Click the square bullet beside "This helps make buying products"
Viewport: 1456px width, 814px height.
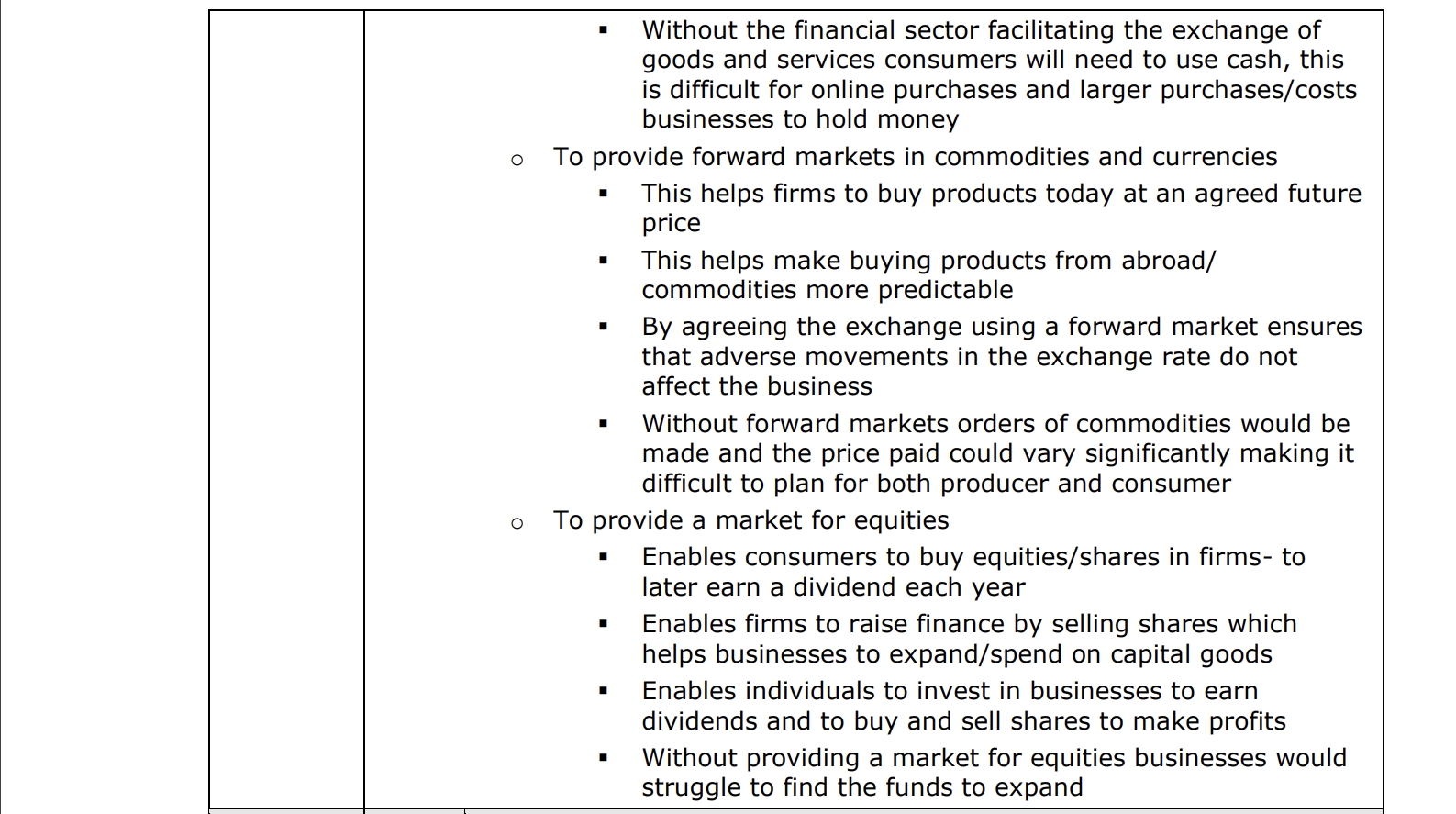[x=603, y=261]
